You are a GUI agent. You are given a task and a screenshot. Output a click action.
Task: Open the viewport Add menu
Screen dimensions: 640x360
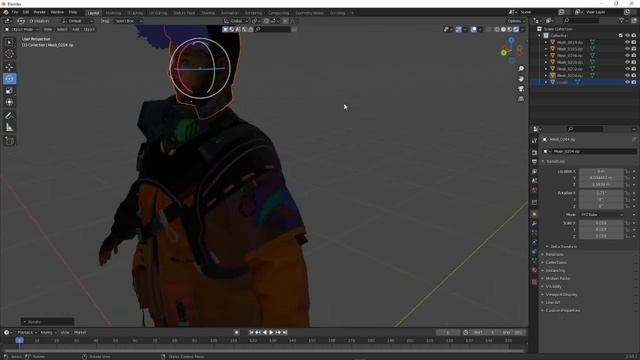(x=76, y=29)
